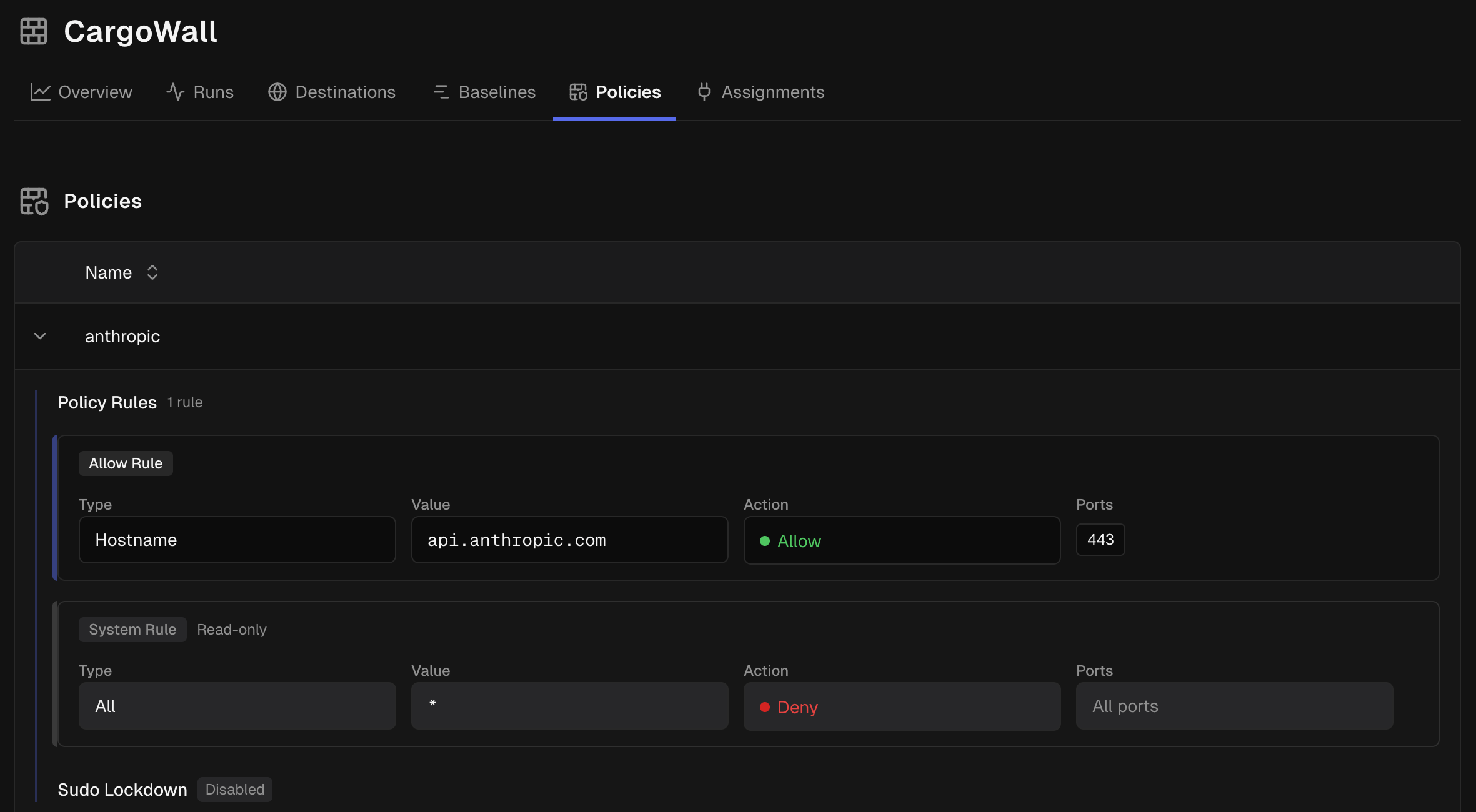Click the Policies shield-wall tab icon
The image size is (1476, 812).
[x=578, y=92]
